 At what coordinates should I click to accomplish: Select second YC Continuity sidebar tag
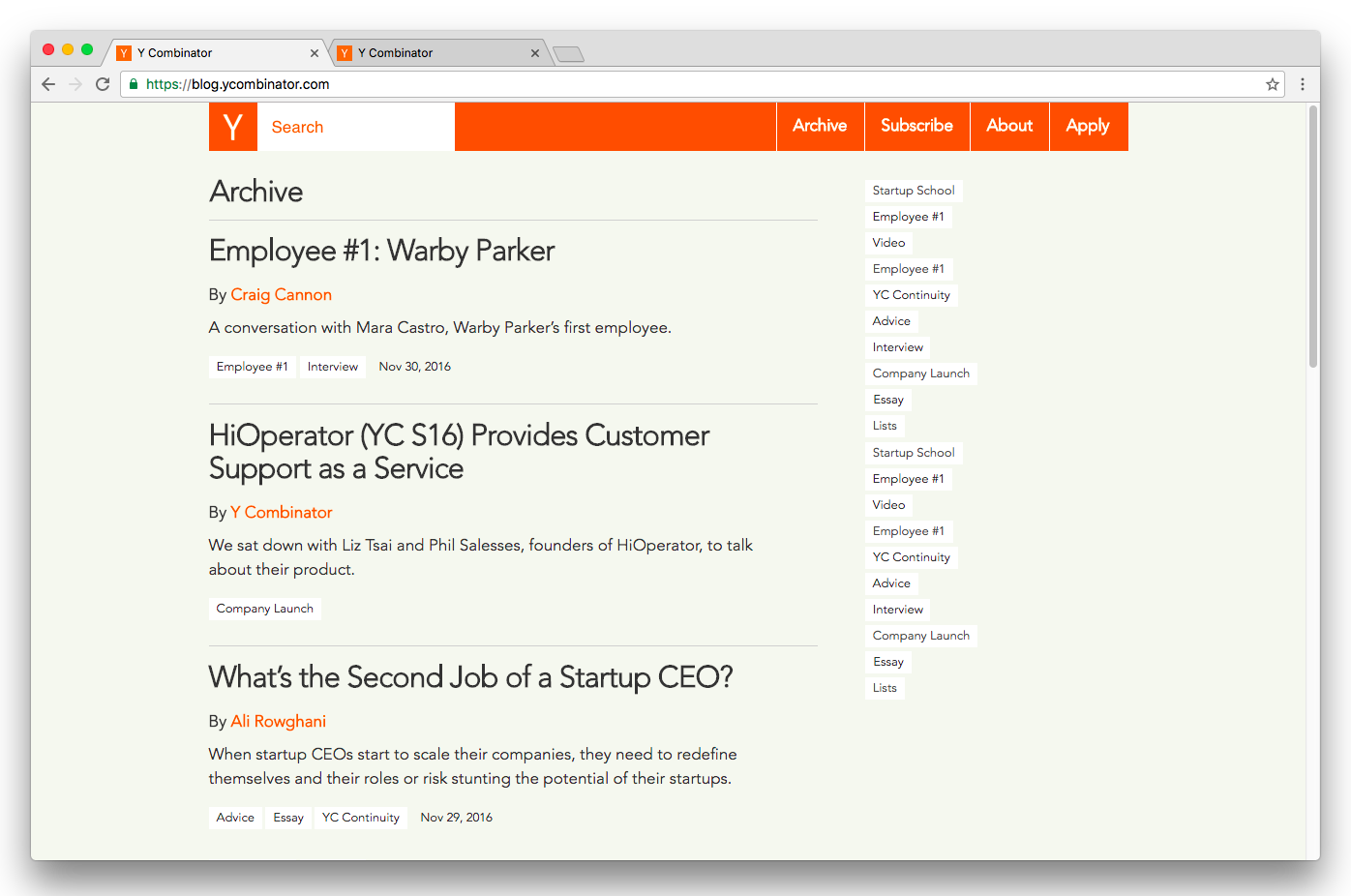(x=912, y=557)
